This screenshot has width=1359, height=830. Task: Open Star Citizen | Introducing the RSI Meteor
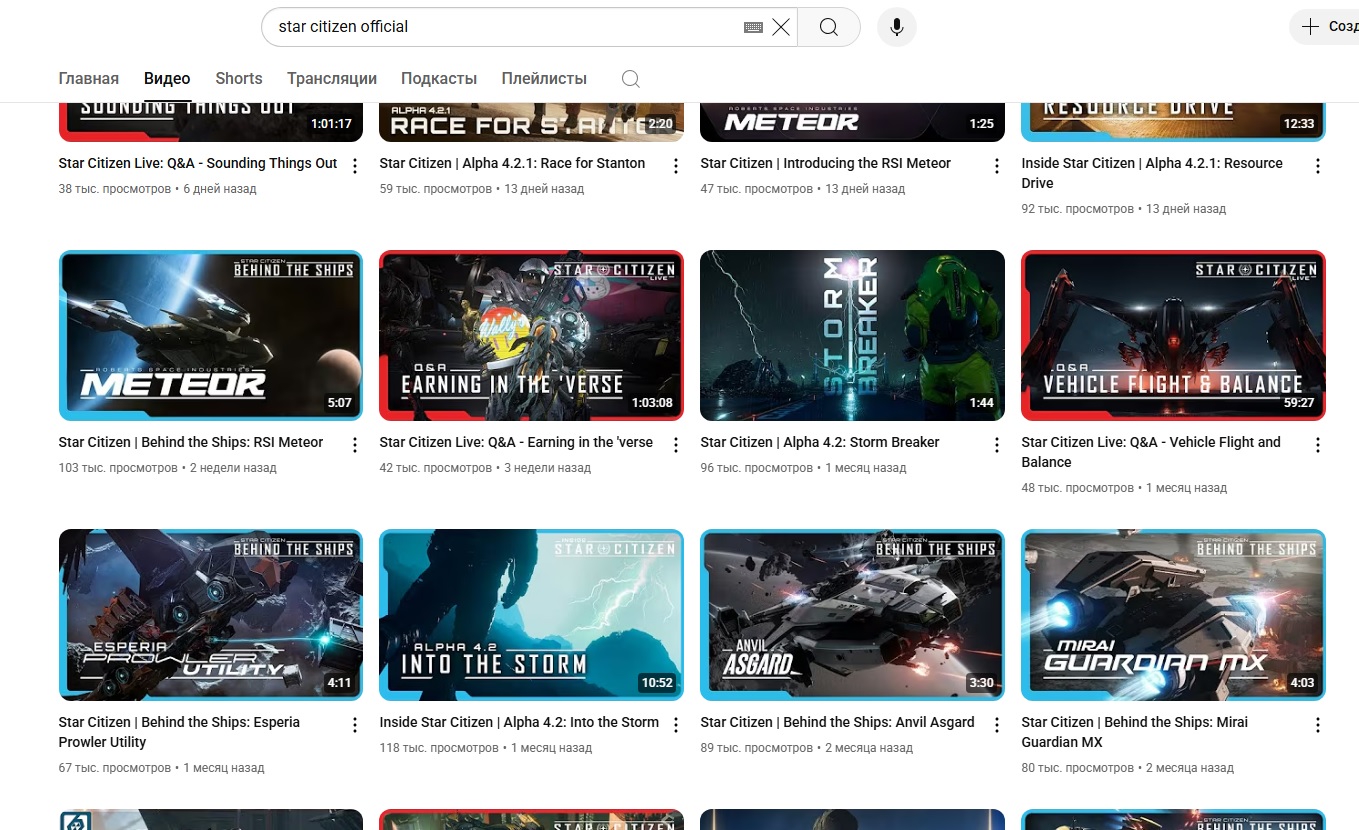click(x=826, y=163)
